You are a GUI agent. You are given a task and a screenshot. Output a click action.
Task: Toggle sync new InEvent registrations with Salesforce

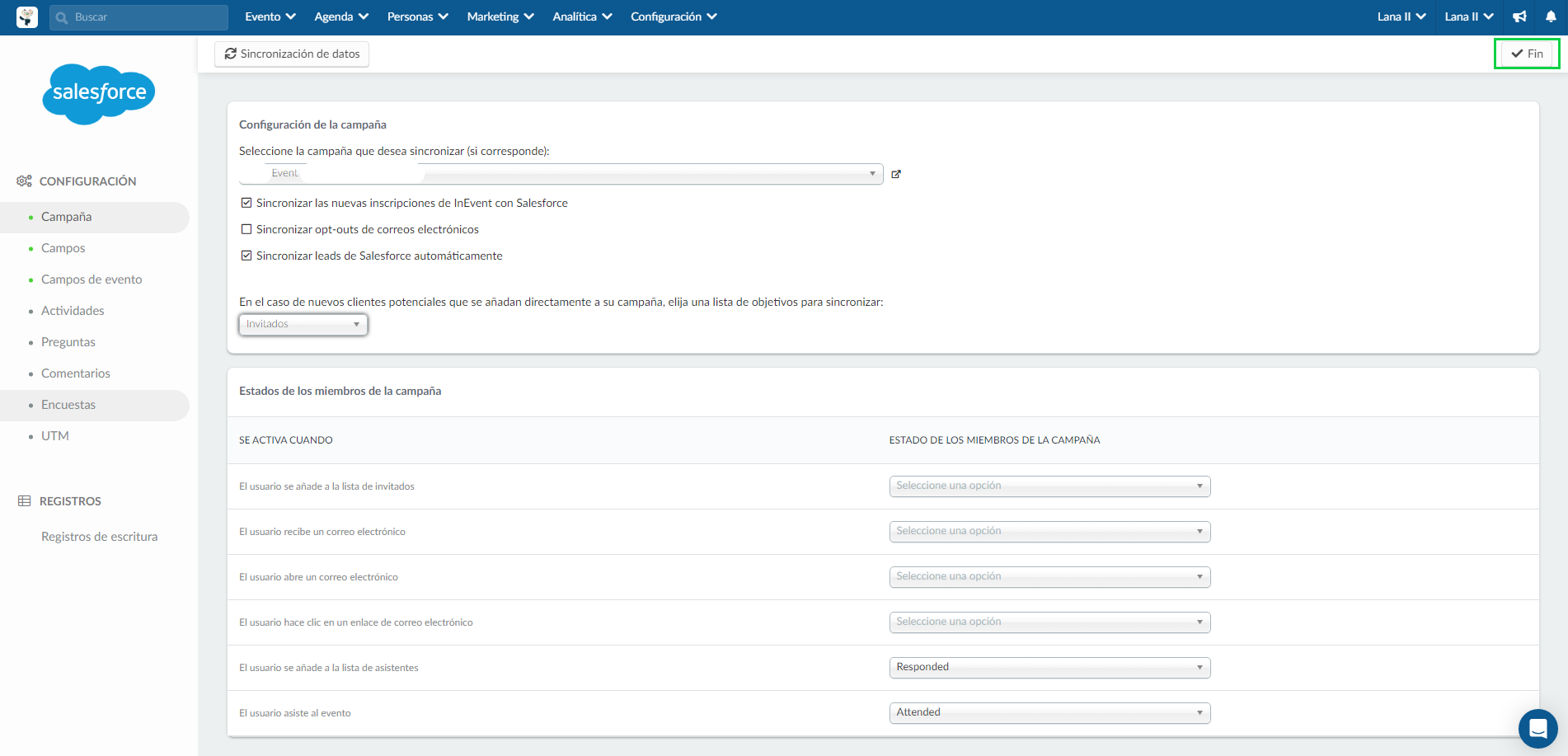point(246,203)
